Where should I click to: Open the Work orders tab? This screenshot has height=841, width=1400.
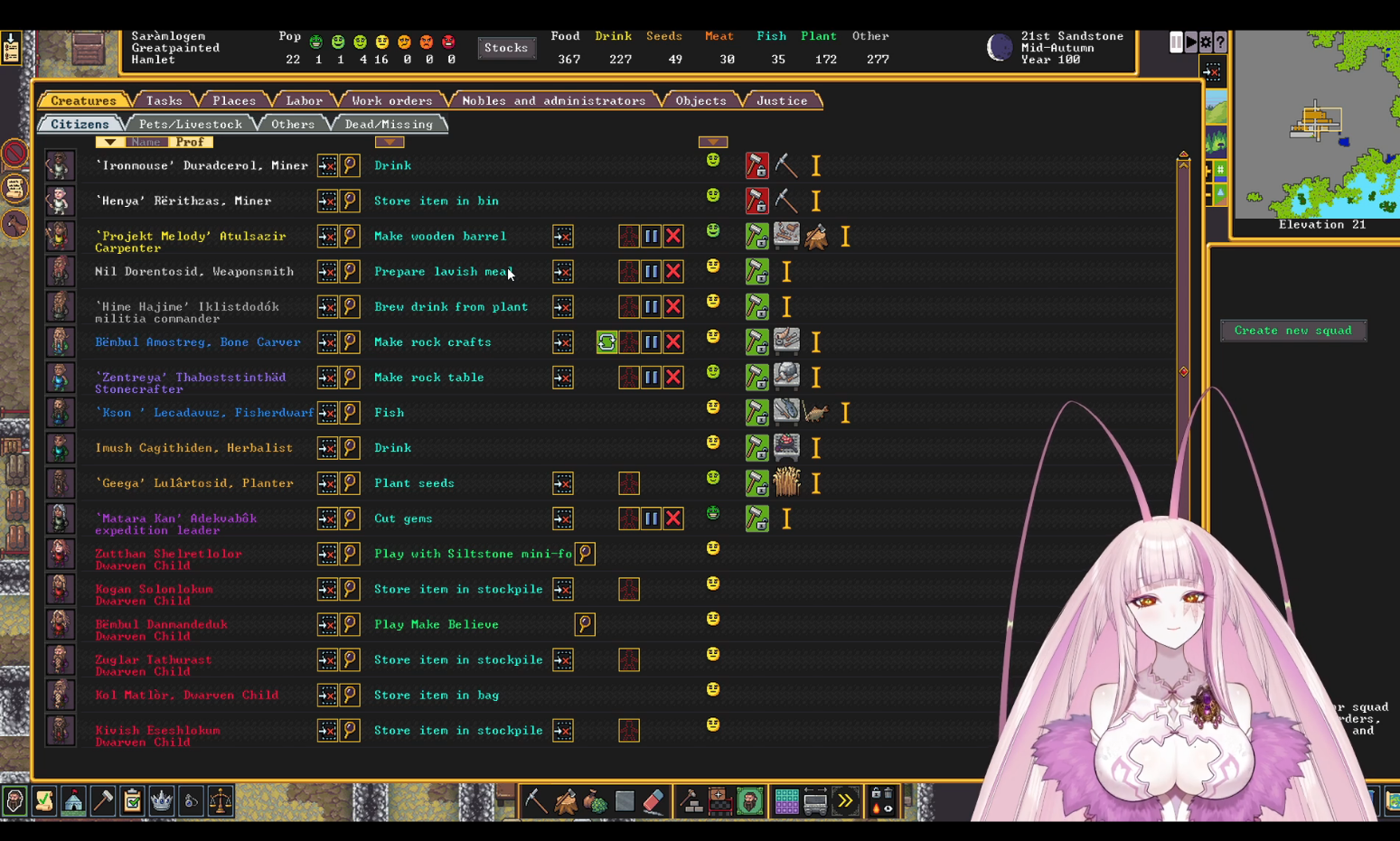[391, 100]
